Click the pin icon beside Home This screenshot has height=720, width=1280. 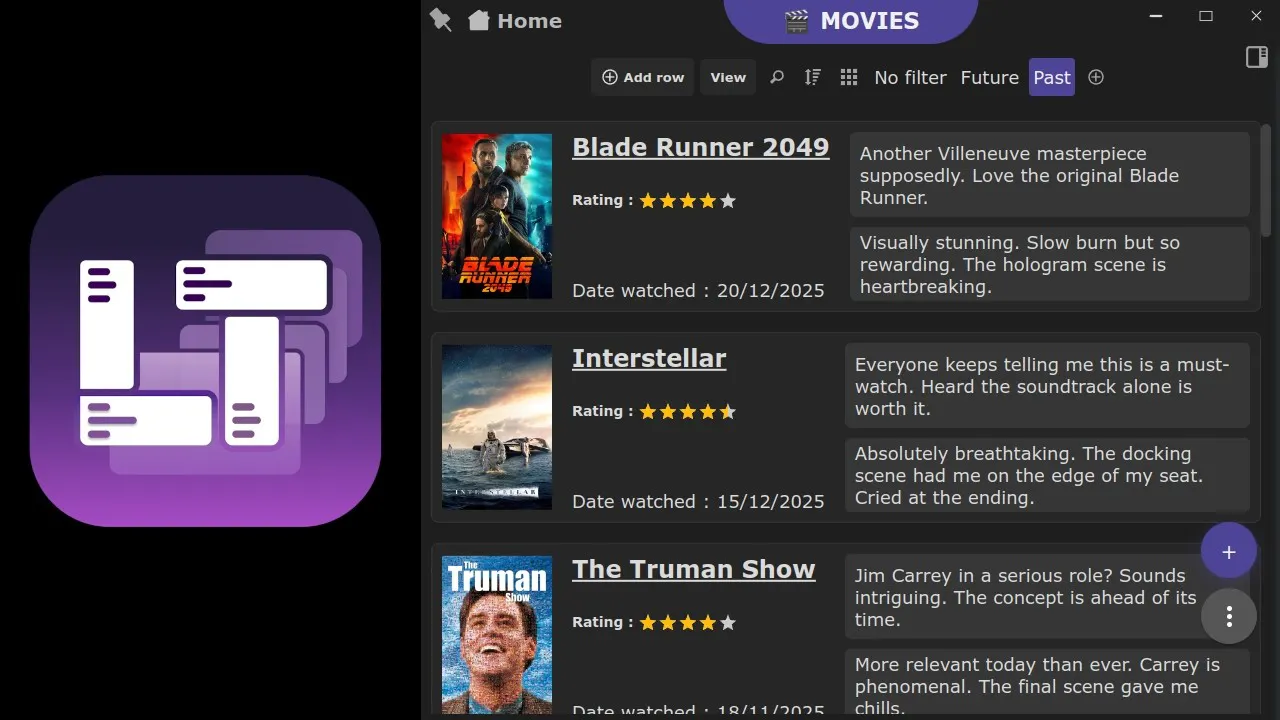click(440, 20)
